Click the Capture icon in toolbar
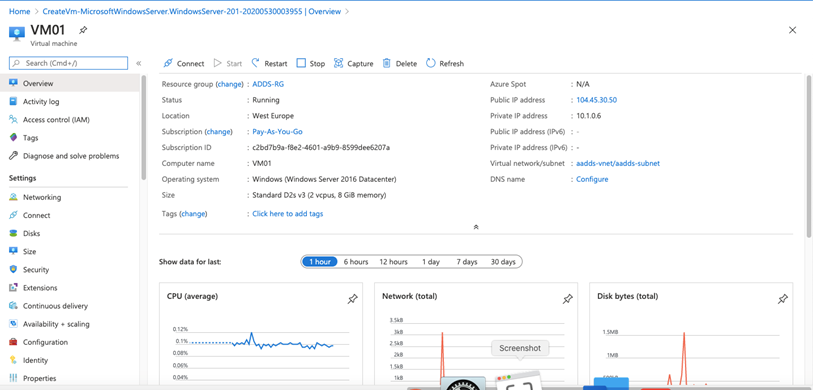The width and height of the screenshot is (813, 390). click(x=339, y=63)
